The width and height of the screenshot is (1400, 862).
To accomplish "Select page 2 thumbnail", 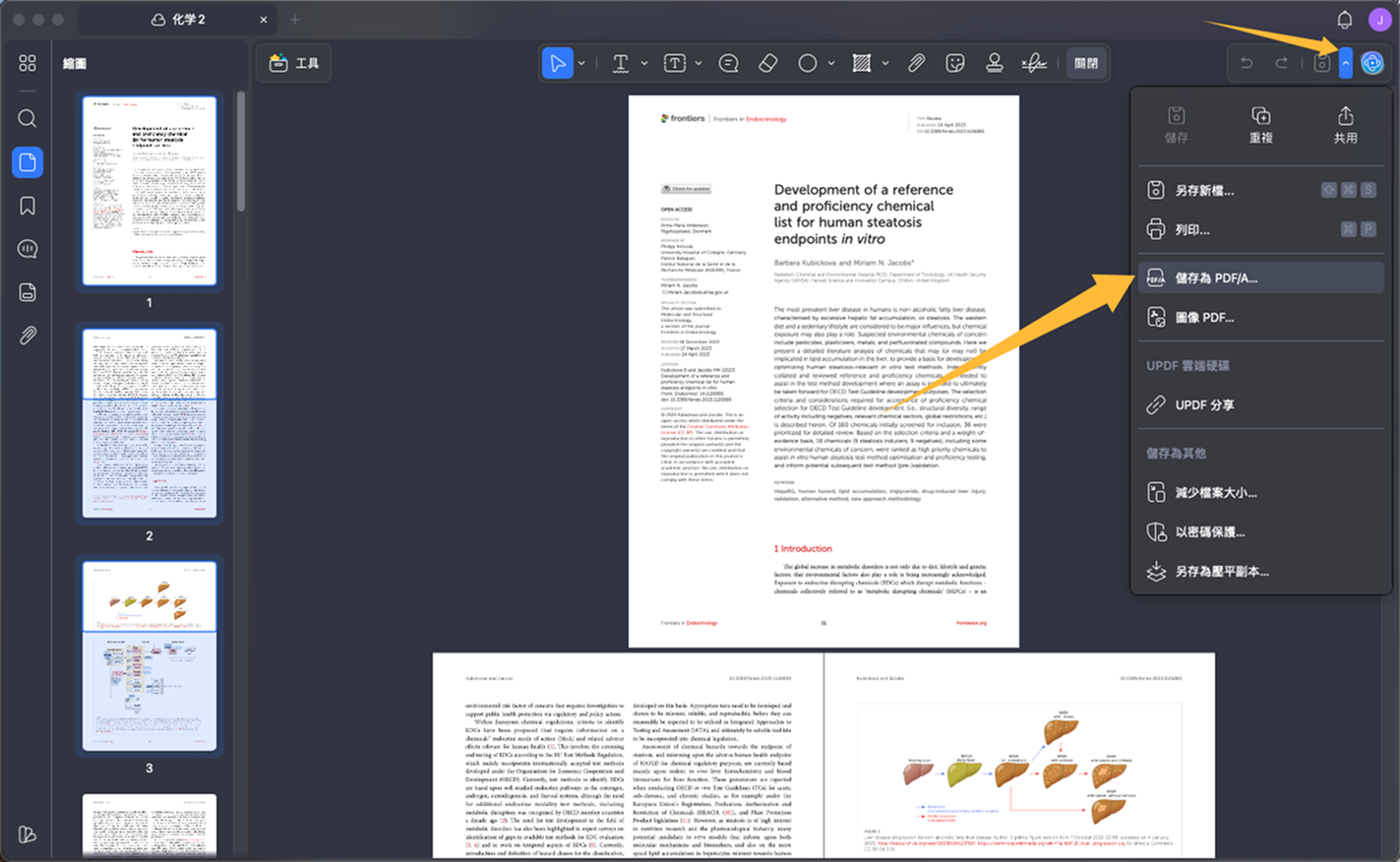I will 150,424.
